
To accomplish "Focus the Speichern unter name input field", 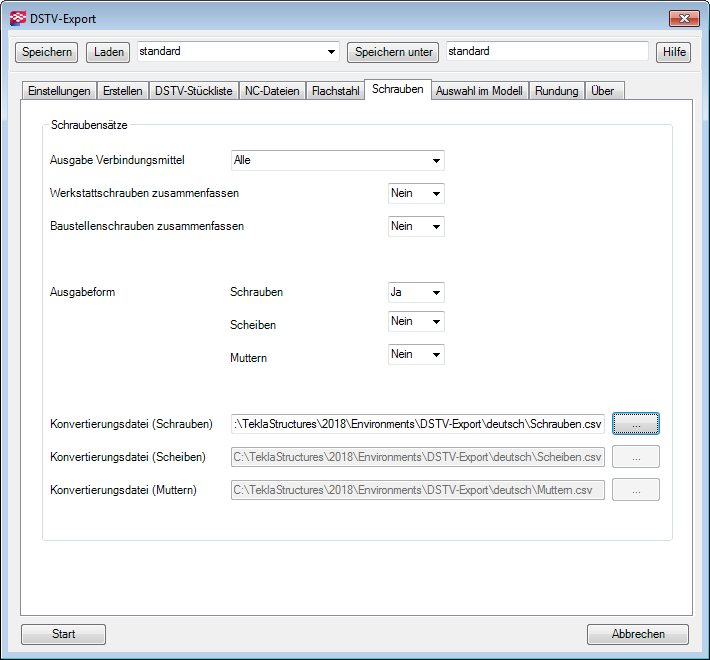I will 547,51.
